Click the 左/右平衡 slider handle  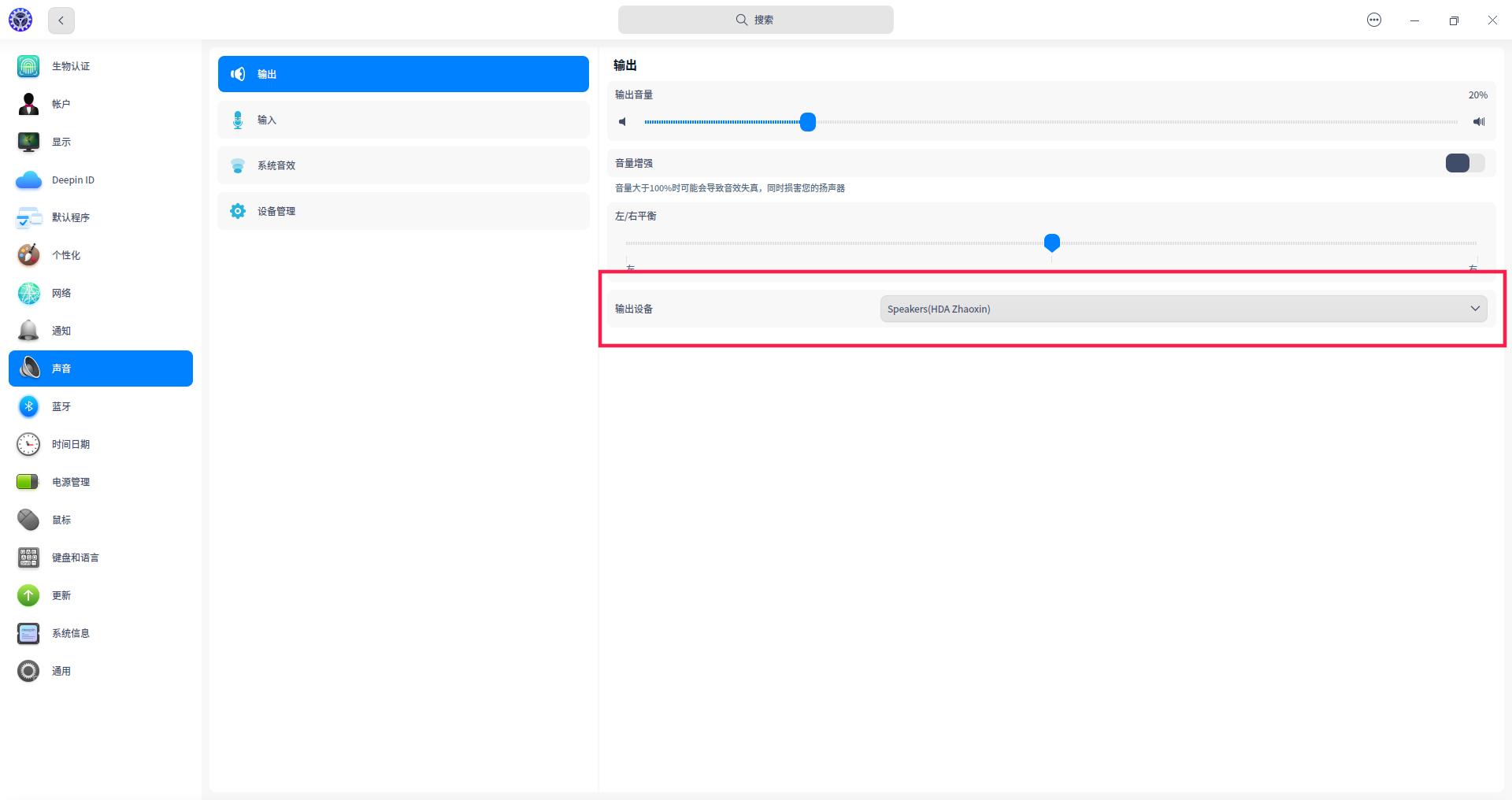1051,243
